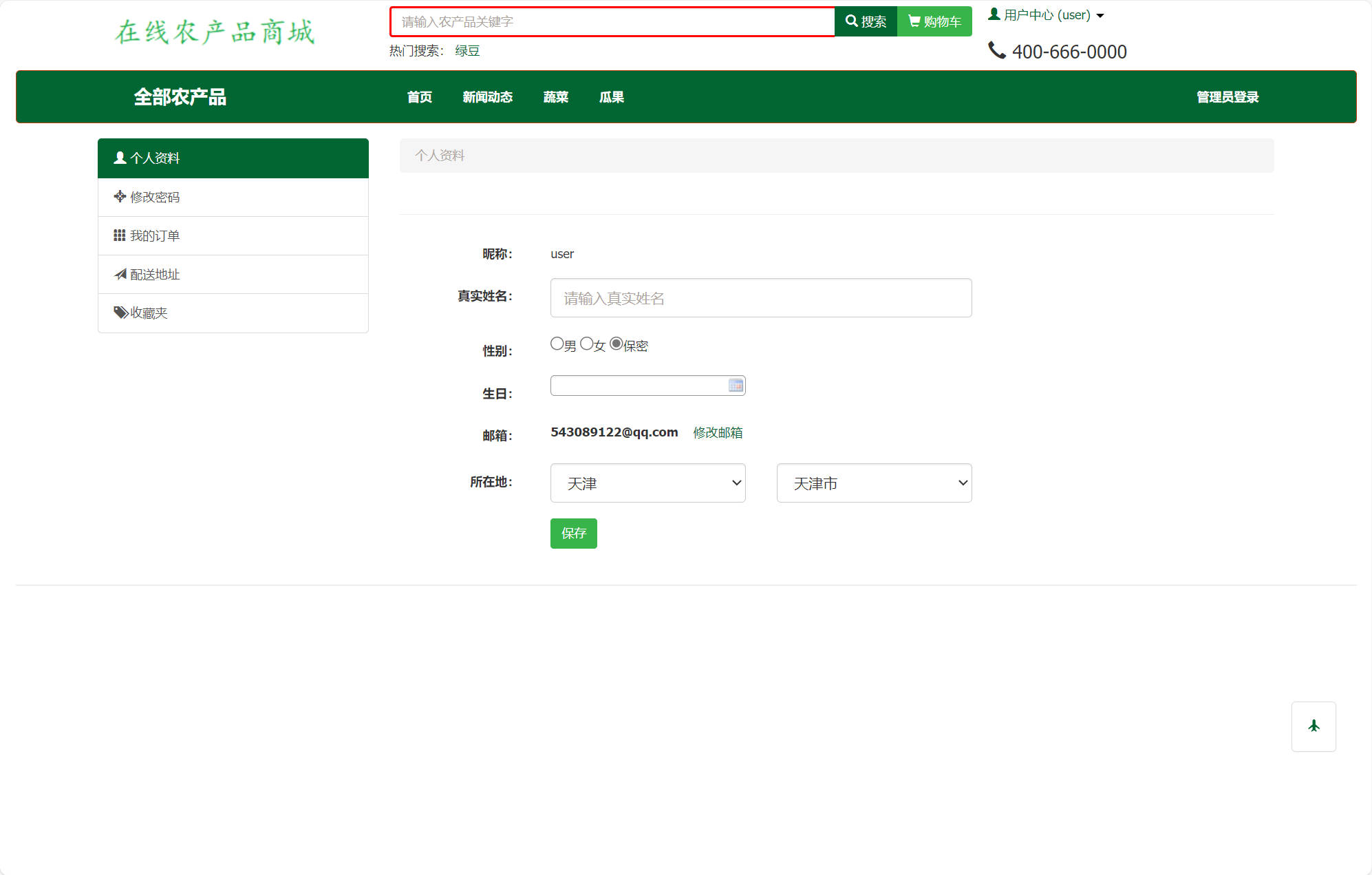Click the paper plane icon on 配送地址

pyautogui.click(x=118, y=273)
